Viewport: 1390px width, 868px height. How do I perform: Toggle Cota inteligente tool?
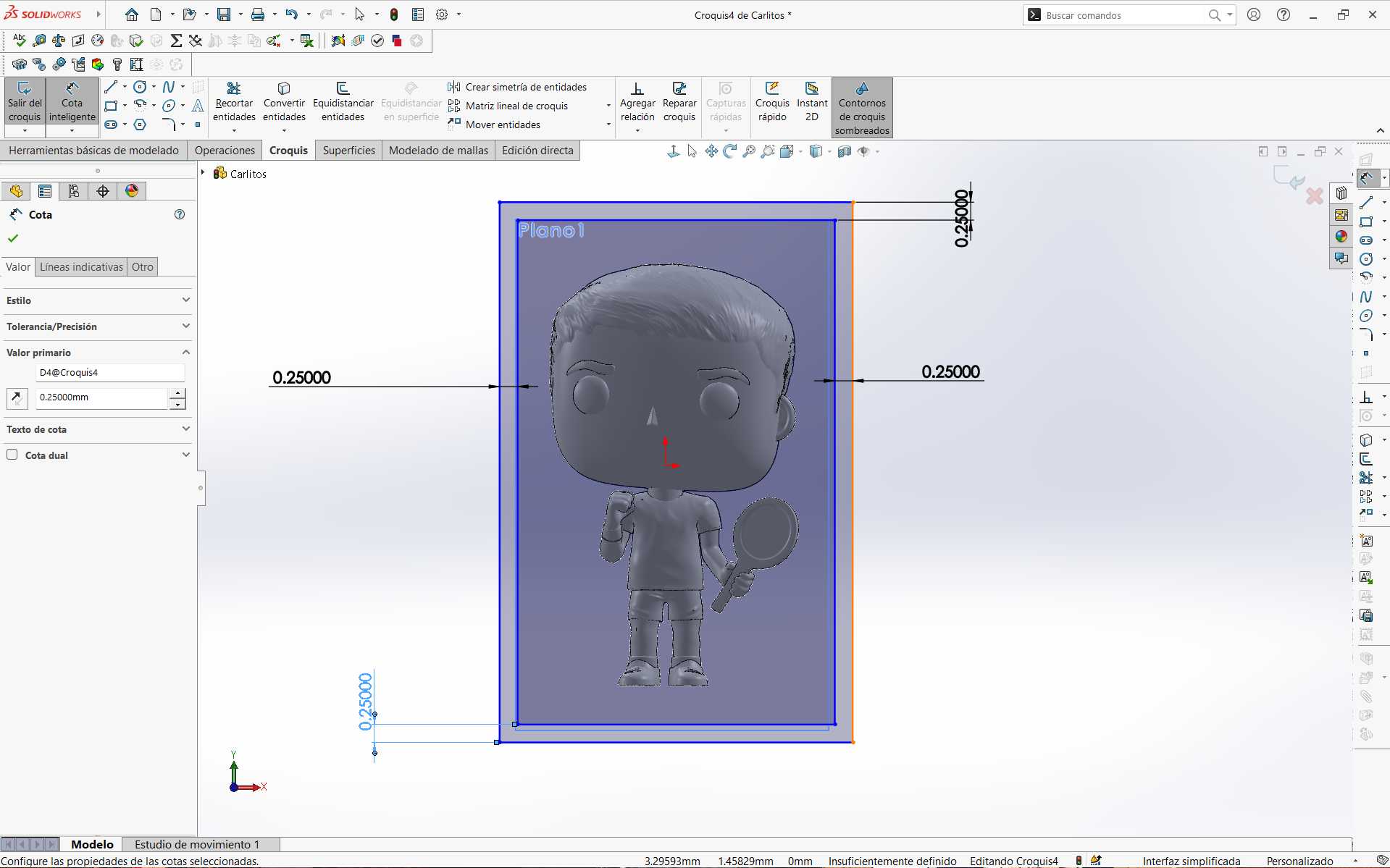(x=72, y=102)
